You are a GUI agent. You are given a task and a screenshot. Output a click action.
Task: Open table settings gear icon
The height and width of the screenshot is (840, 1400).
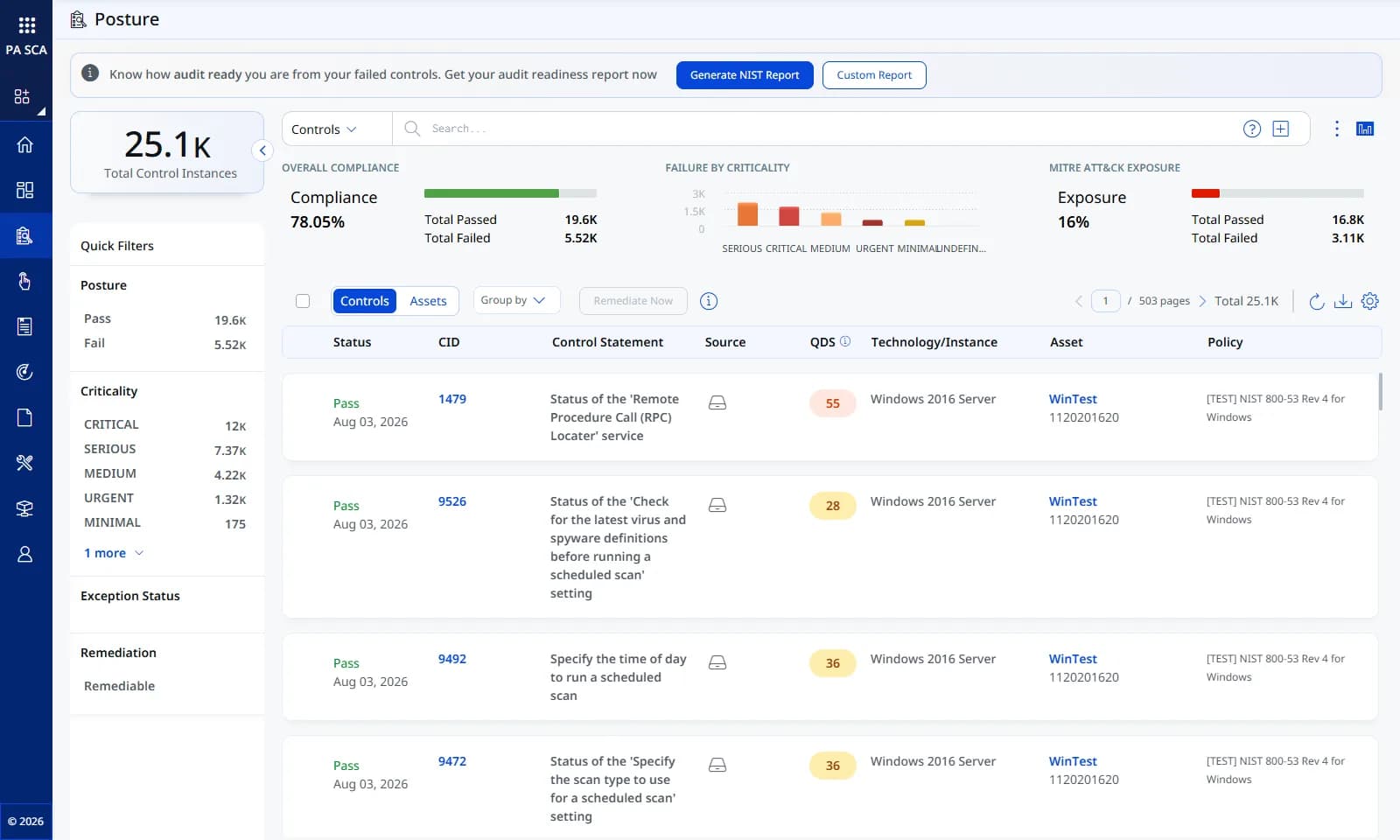pyautogui.click(x=1370, y=301)
